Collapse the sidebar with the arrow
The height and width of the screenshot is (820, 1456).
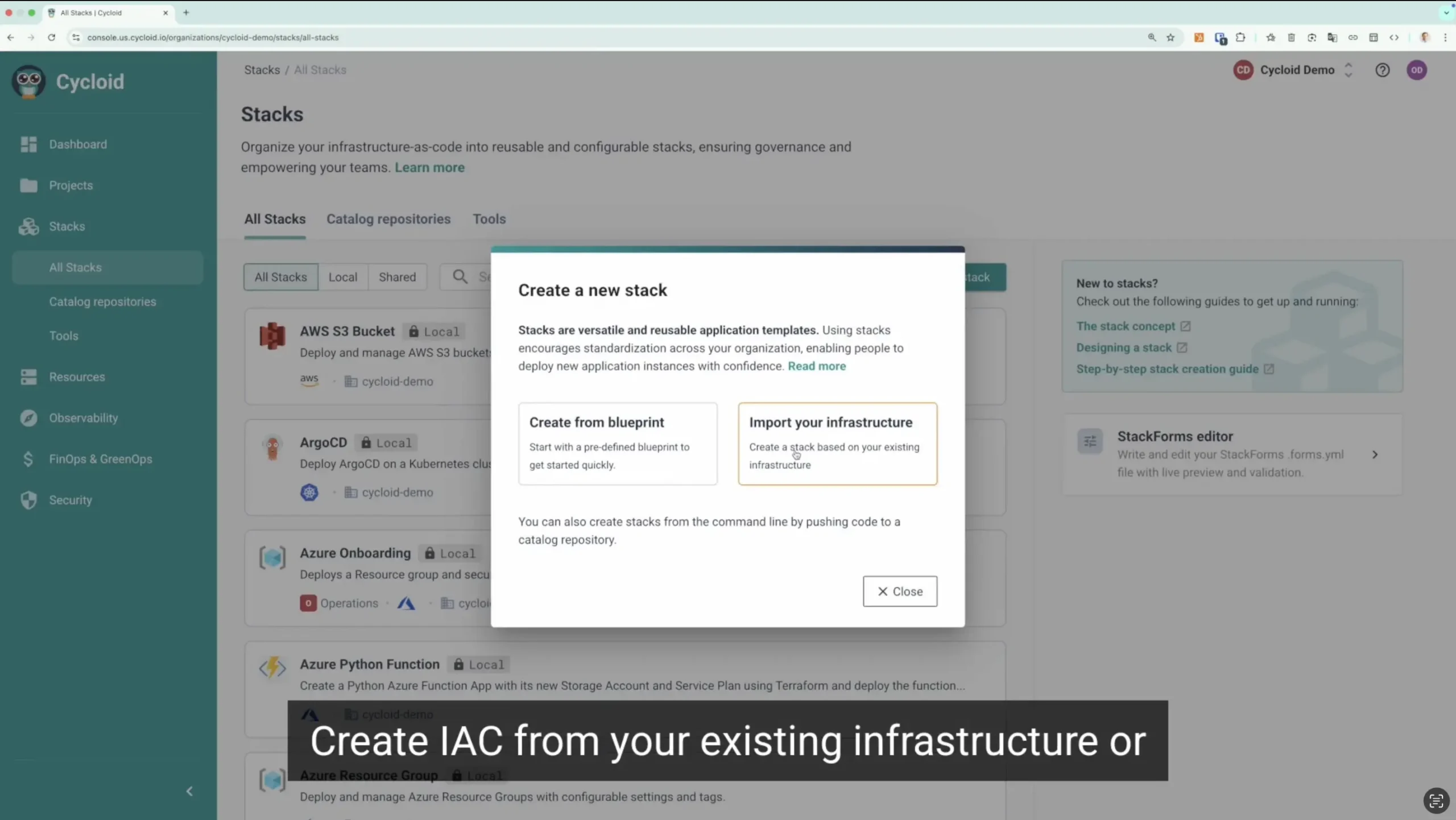coord(189,791)
